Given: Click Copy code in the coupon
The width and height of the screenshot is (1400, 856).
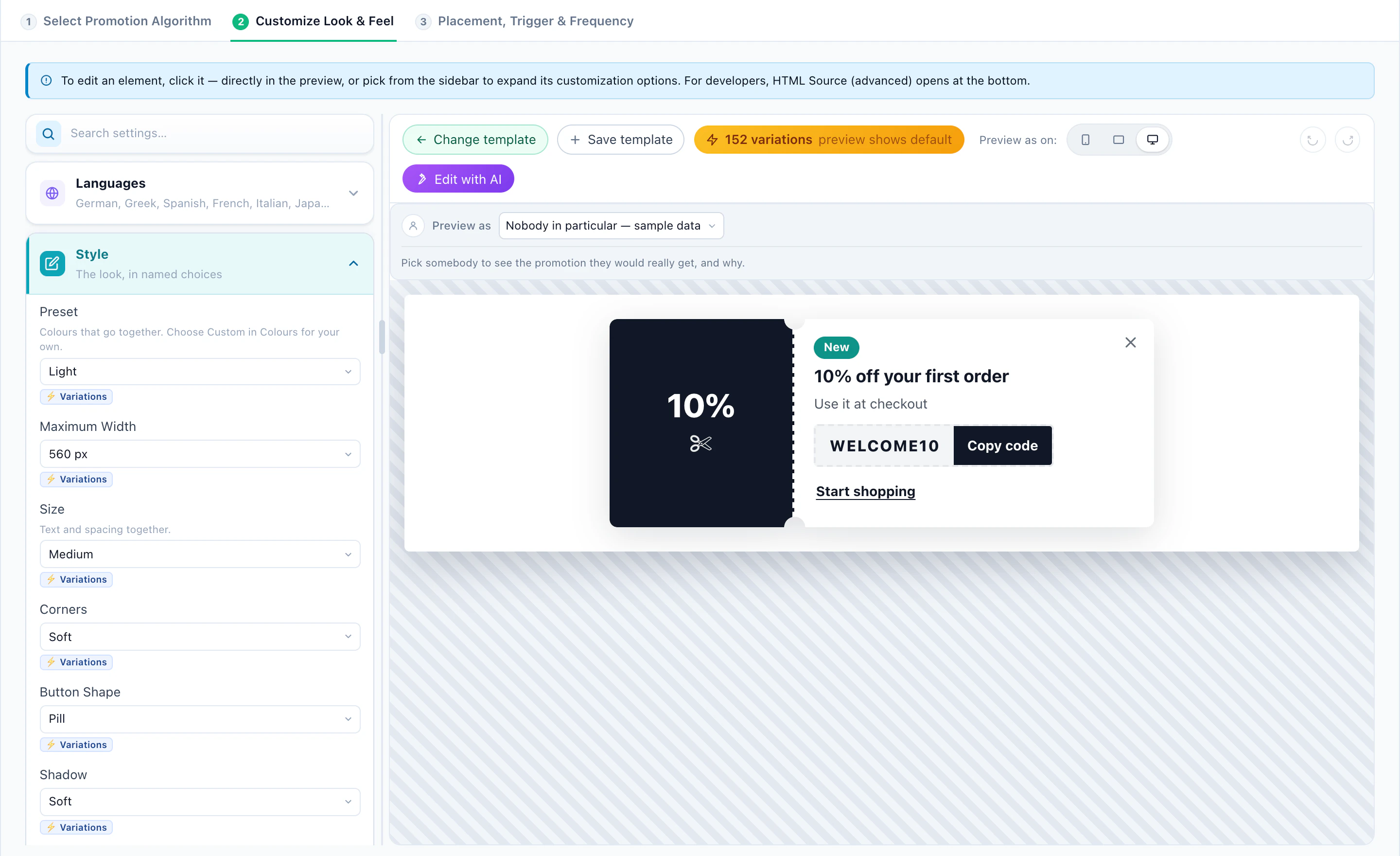Looking at the screenshot, I should click(1002, 446).
